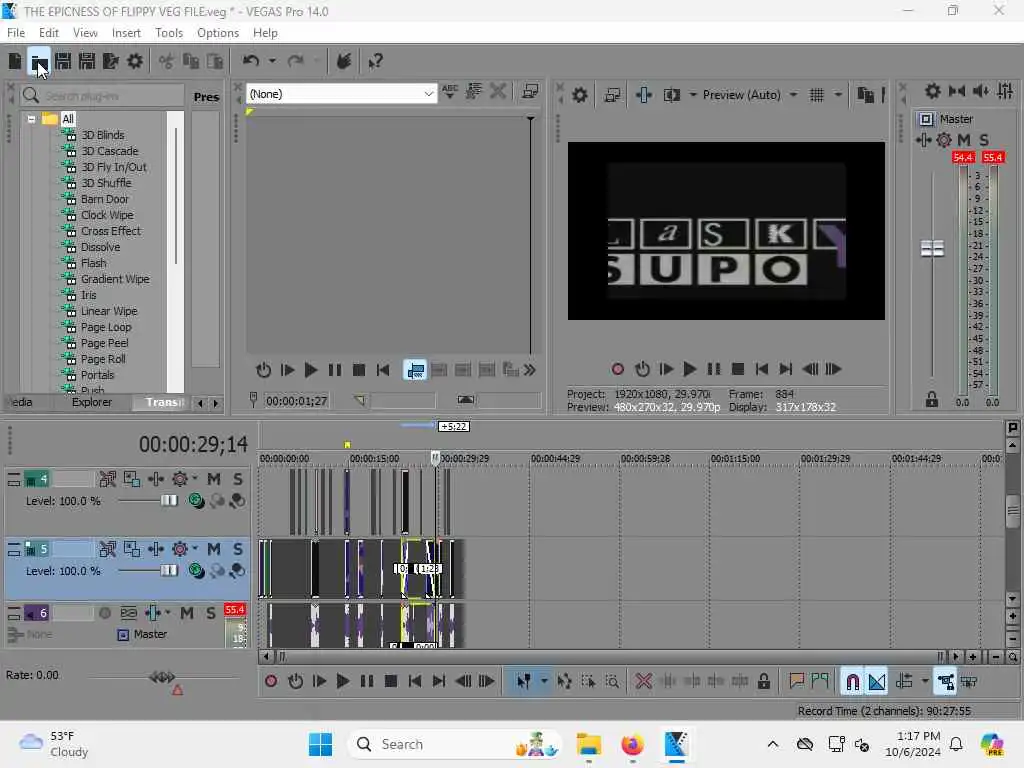Click the Normal Edit Tool icon
The image size is (1024, 768).
(x=523, y=682)
